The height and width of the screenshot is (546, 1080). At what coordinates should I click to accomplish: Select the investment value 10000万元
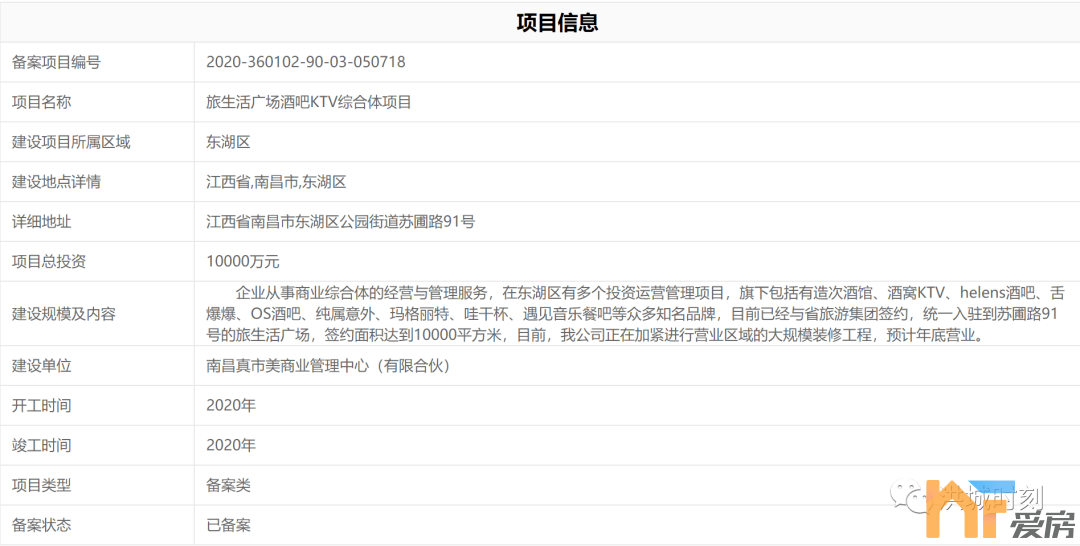(x=242, y=262)
